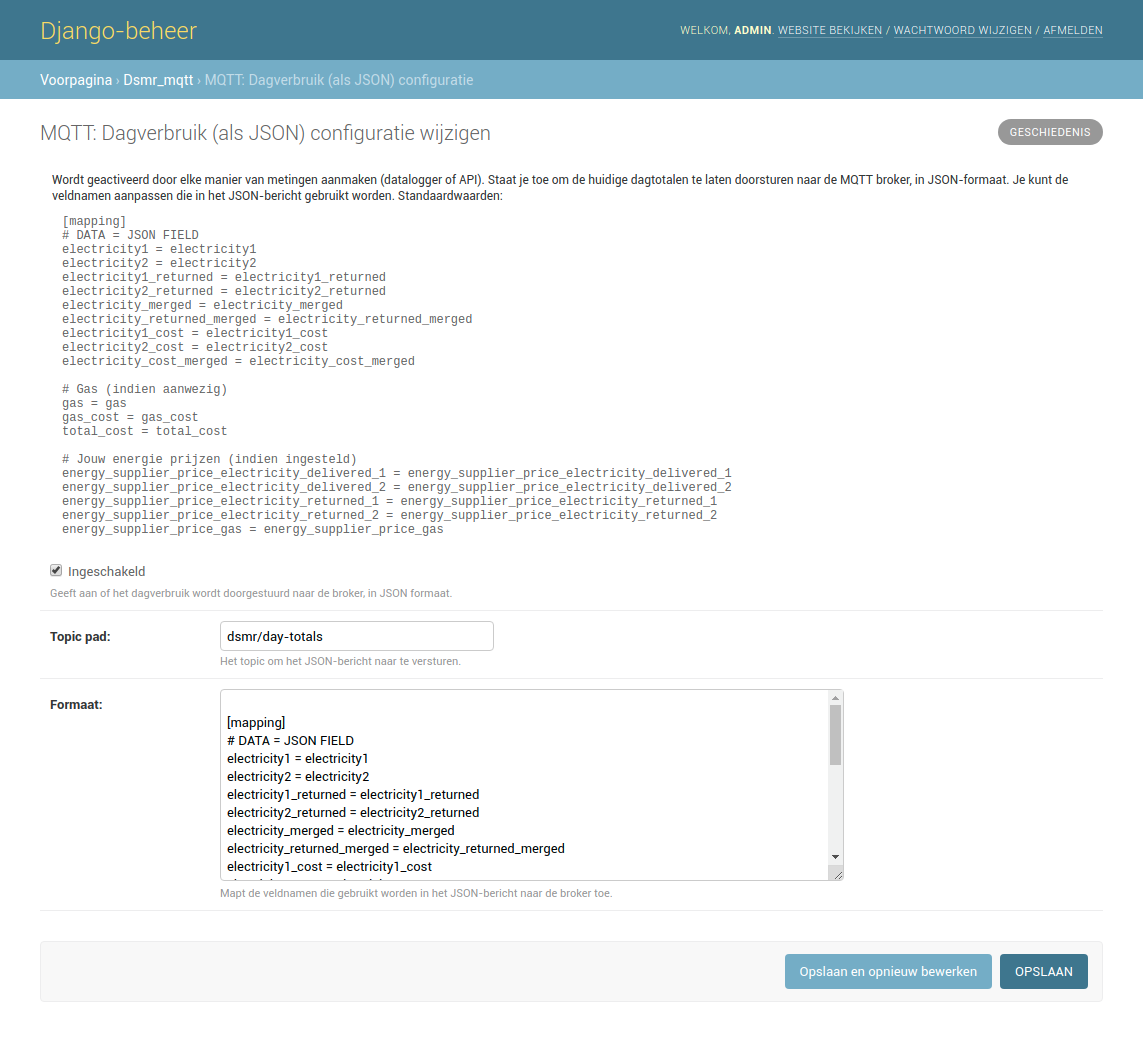The height and width of the screenshot is (1062, 1143).
Task: Click the Topic pad label
Action: 80,636
